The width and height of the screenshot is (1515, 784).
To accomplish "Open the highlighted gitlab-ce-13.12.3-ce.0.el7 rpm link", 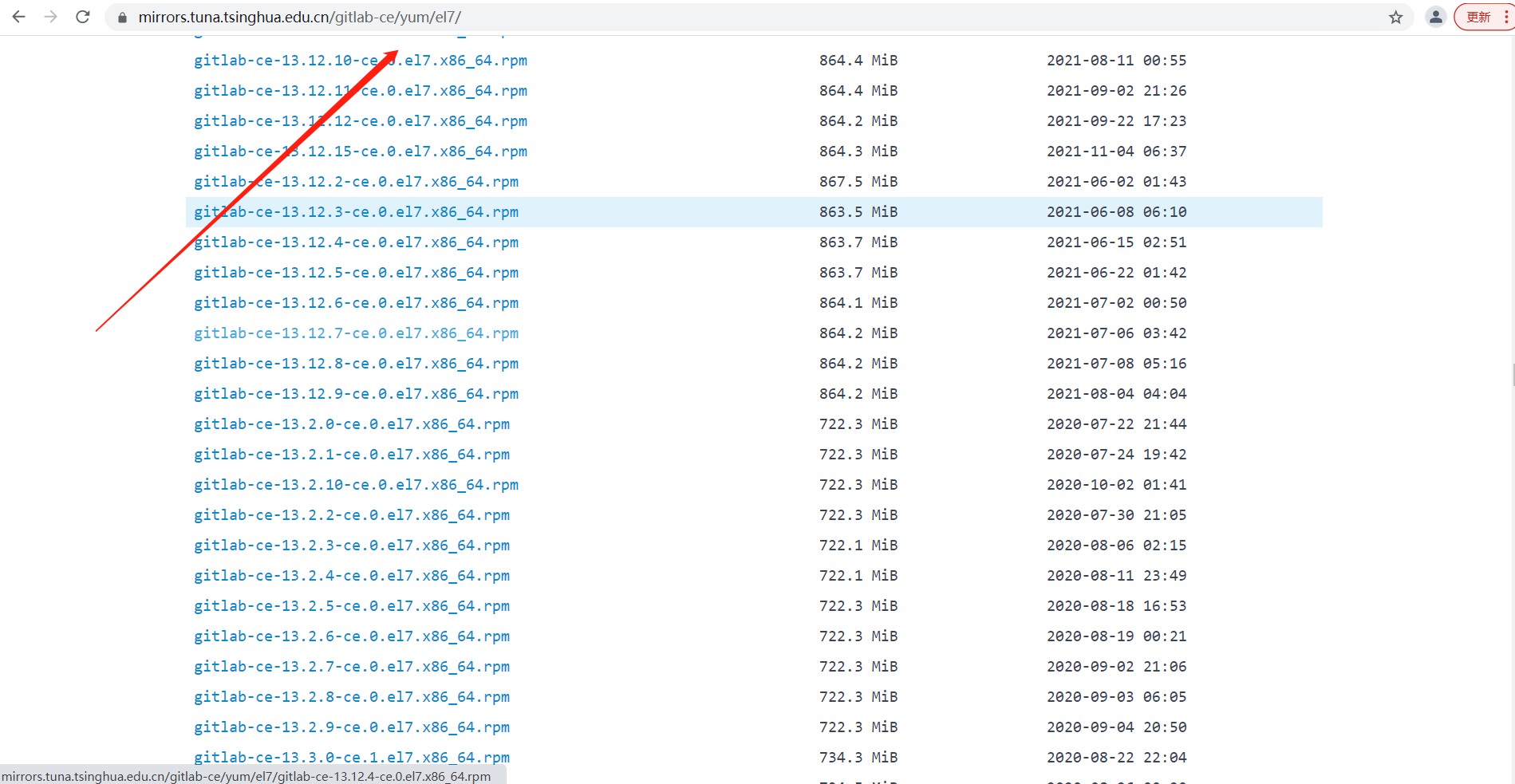I will click(x=357, y=212).
